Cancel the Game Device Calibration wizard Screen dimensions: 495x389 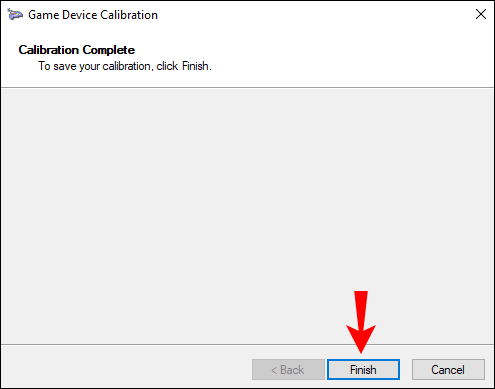pyautogui.click(x=448, y=369)
